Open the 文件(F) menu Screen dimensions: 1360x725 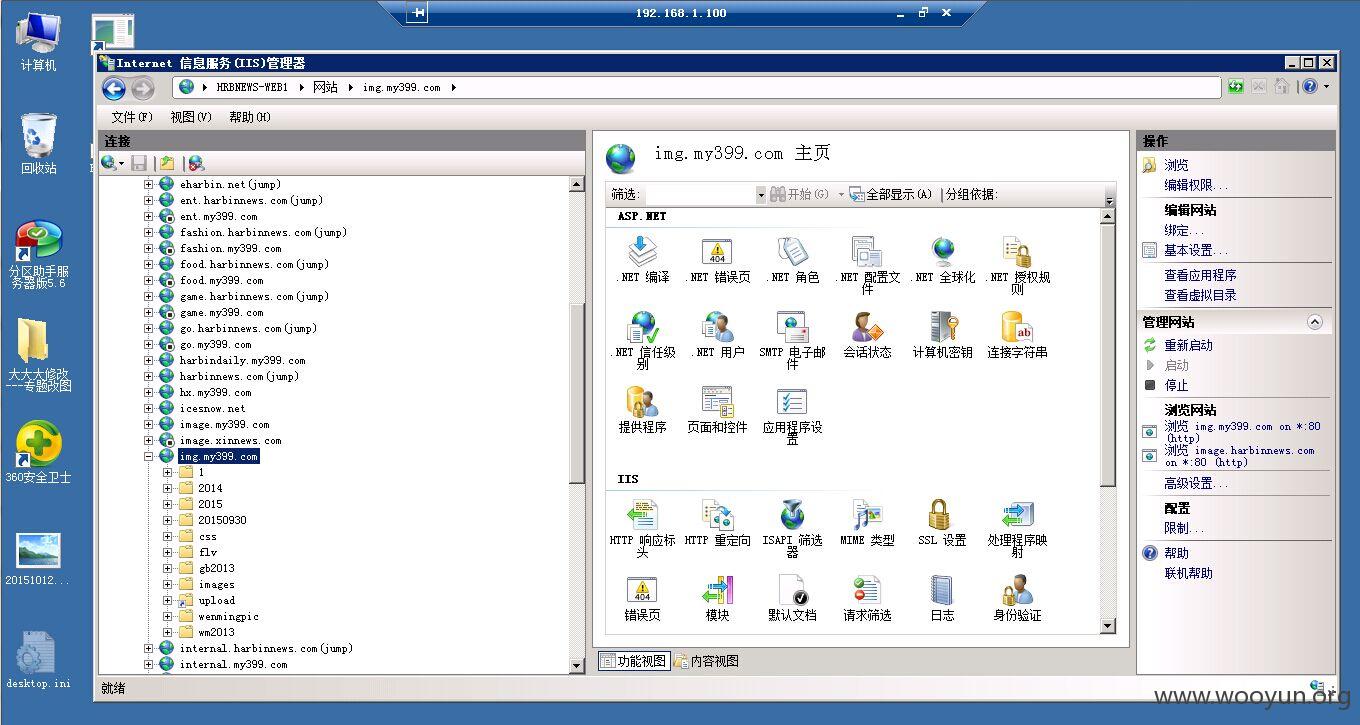coord(132,117)
